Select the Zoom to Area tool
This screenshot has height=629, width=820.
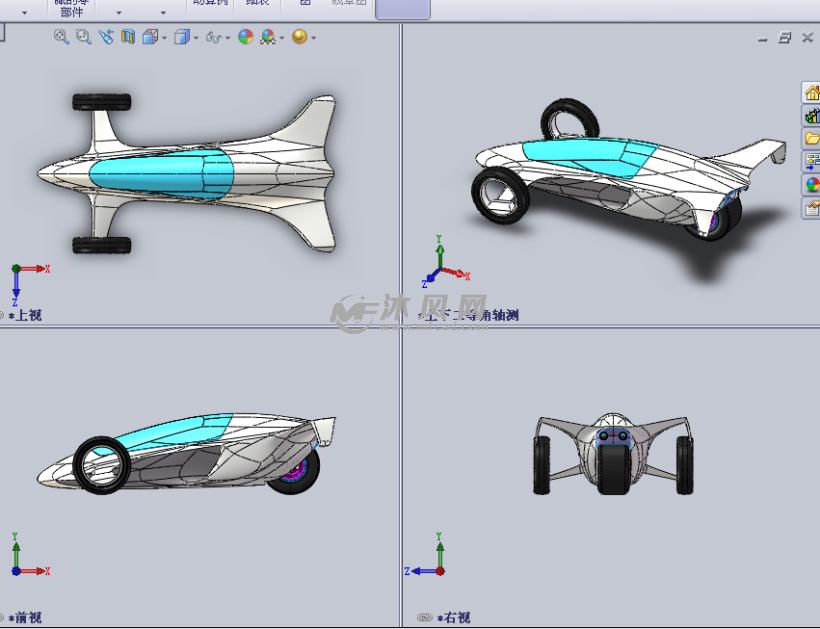[83, 37]
